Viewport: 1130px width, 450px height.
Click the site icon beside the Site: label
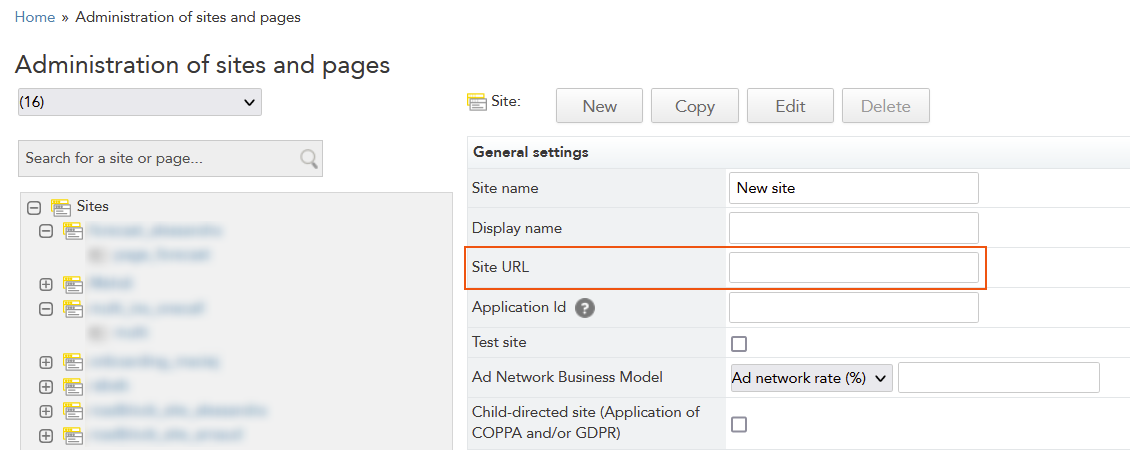(x=477, y=103)
